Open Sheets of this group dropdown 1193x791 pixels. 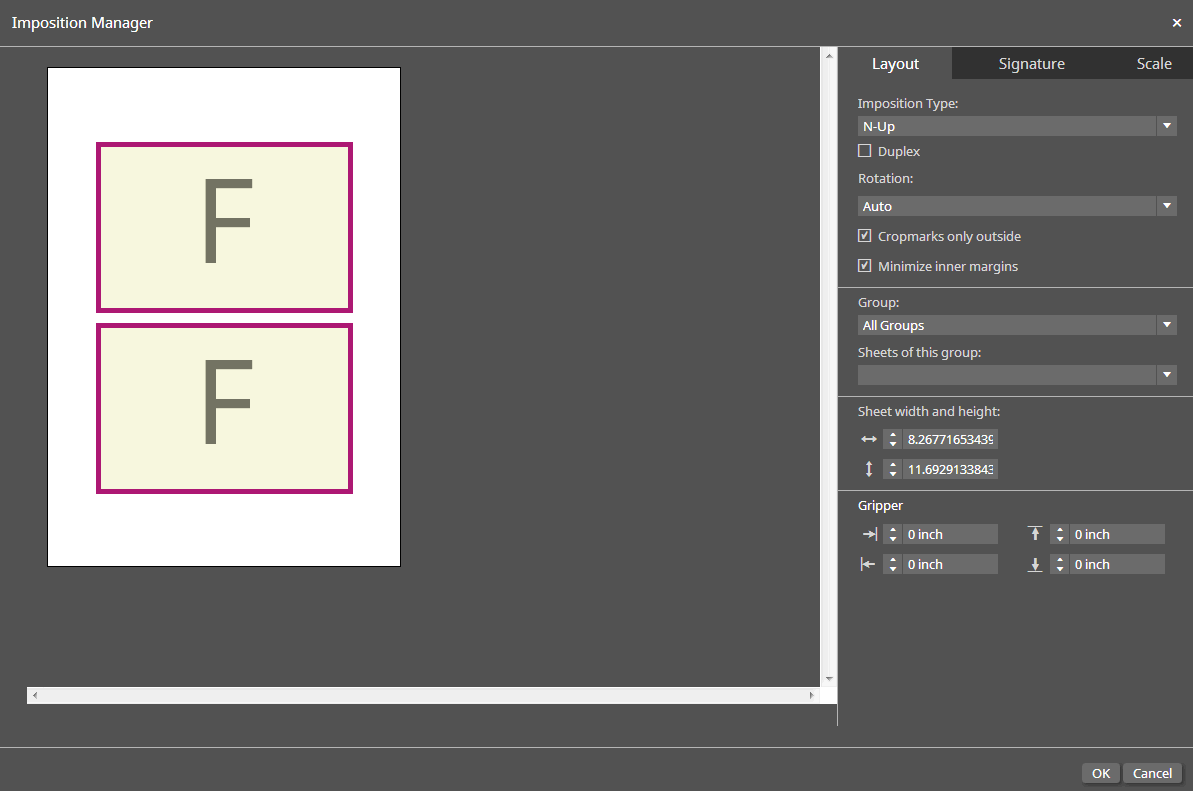1017,375
